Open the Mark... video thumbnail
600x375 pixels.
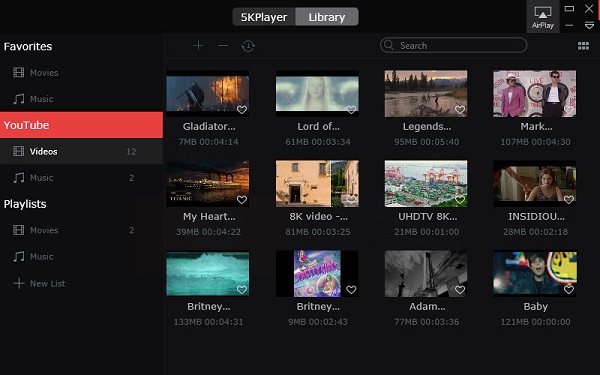[535, 93]
